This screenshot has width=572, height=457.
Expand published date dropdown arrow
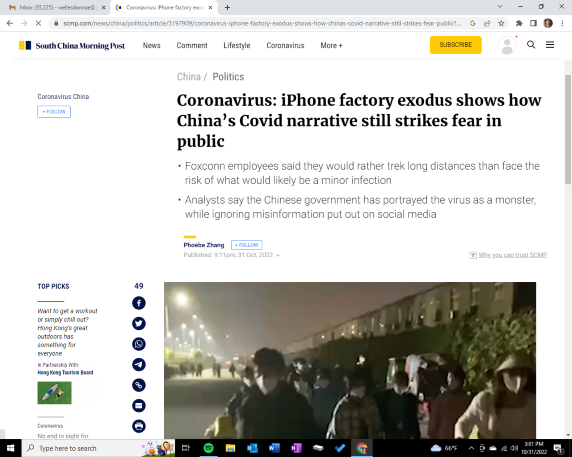click(x=278, y=255)
